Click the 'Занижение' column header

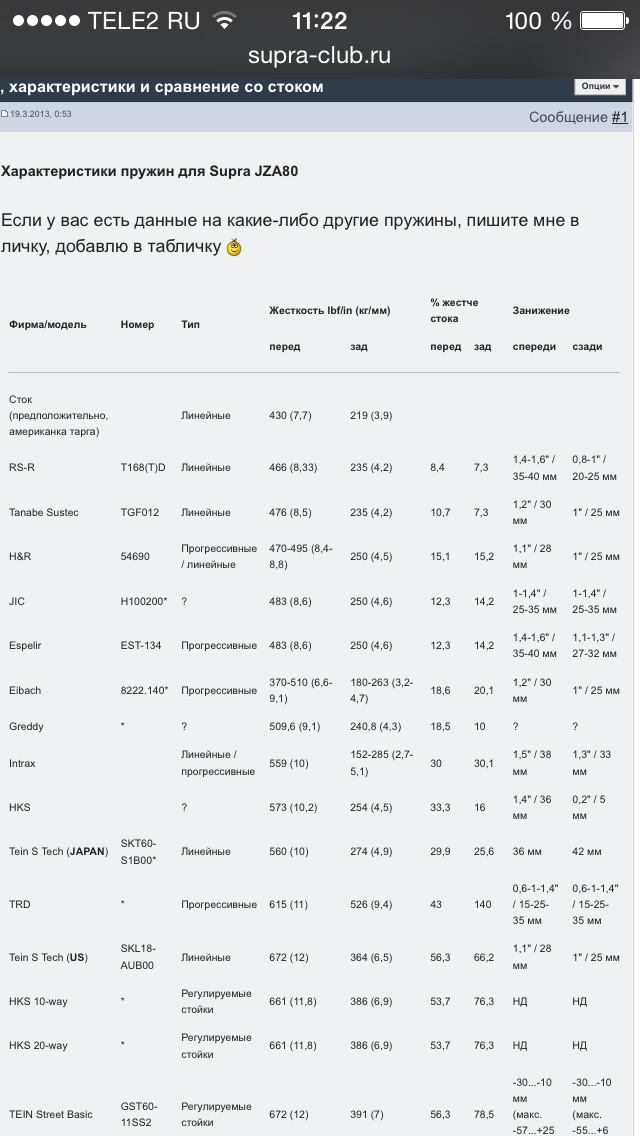tap(541, 311)
